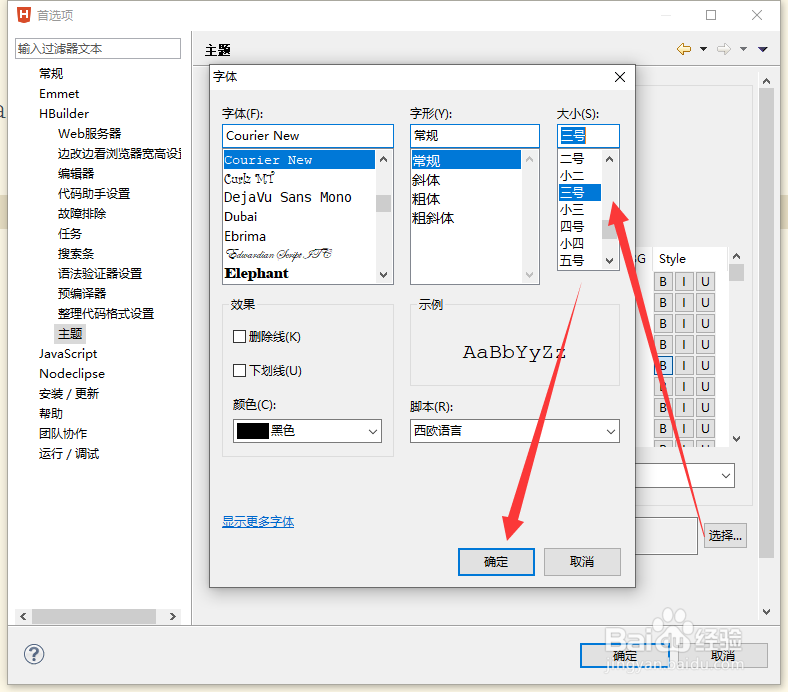788x692 pixels.
Task: Click tree panel horizontal scroll right arrow
Action: coord(172,616)
